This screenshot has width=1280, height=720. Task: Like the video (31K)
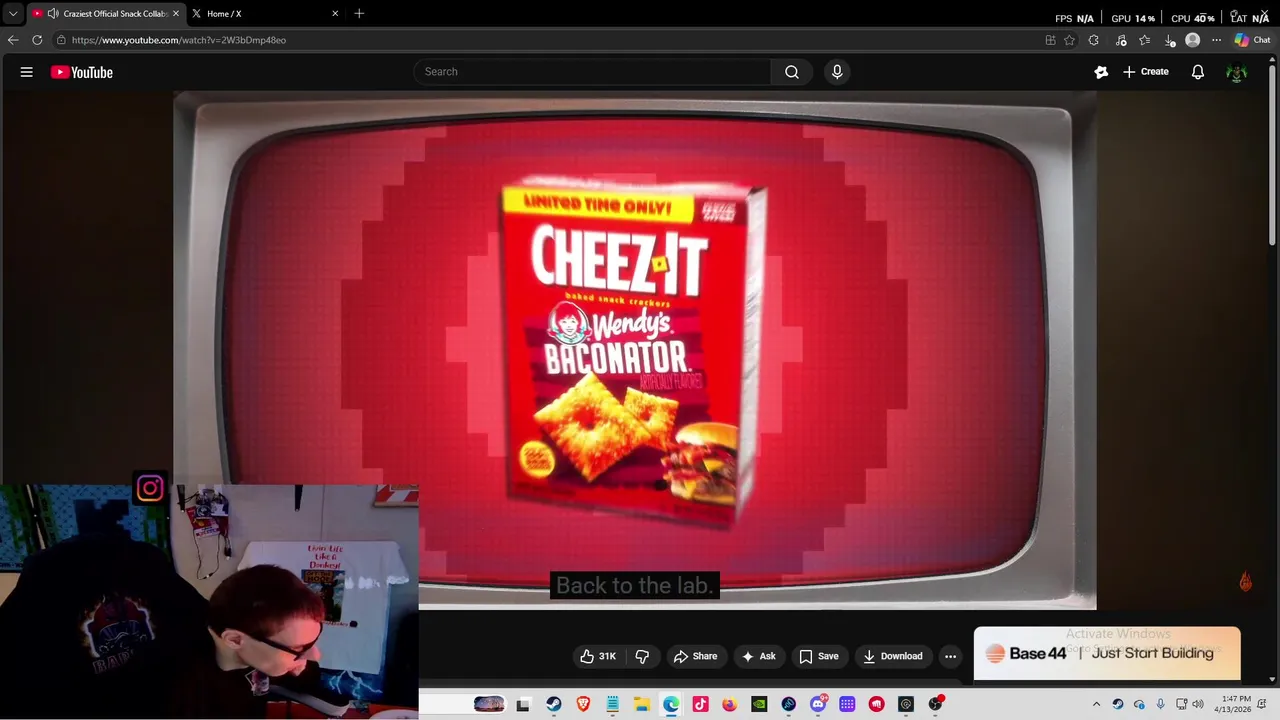coord(598,656)
